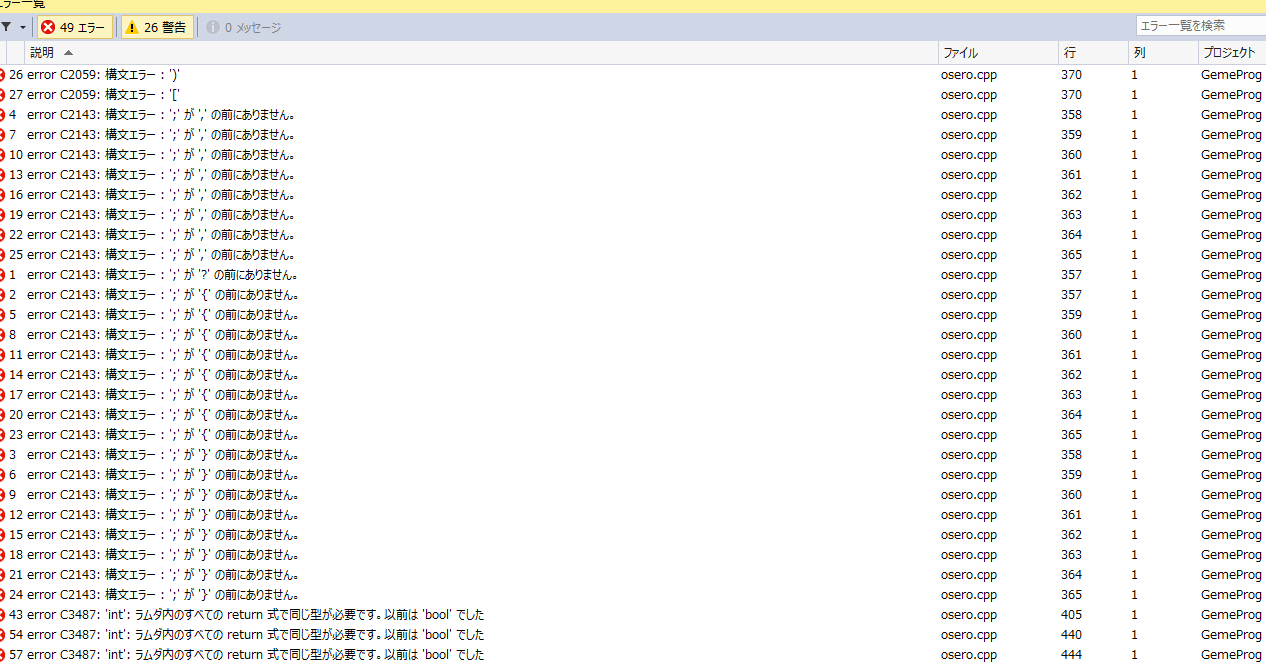1266x665 pixels.
Task: Sort by the 列 column header
Action: point(1139,52)
